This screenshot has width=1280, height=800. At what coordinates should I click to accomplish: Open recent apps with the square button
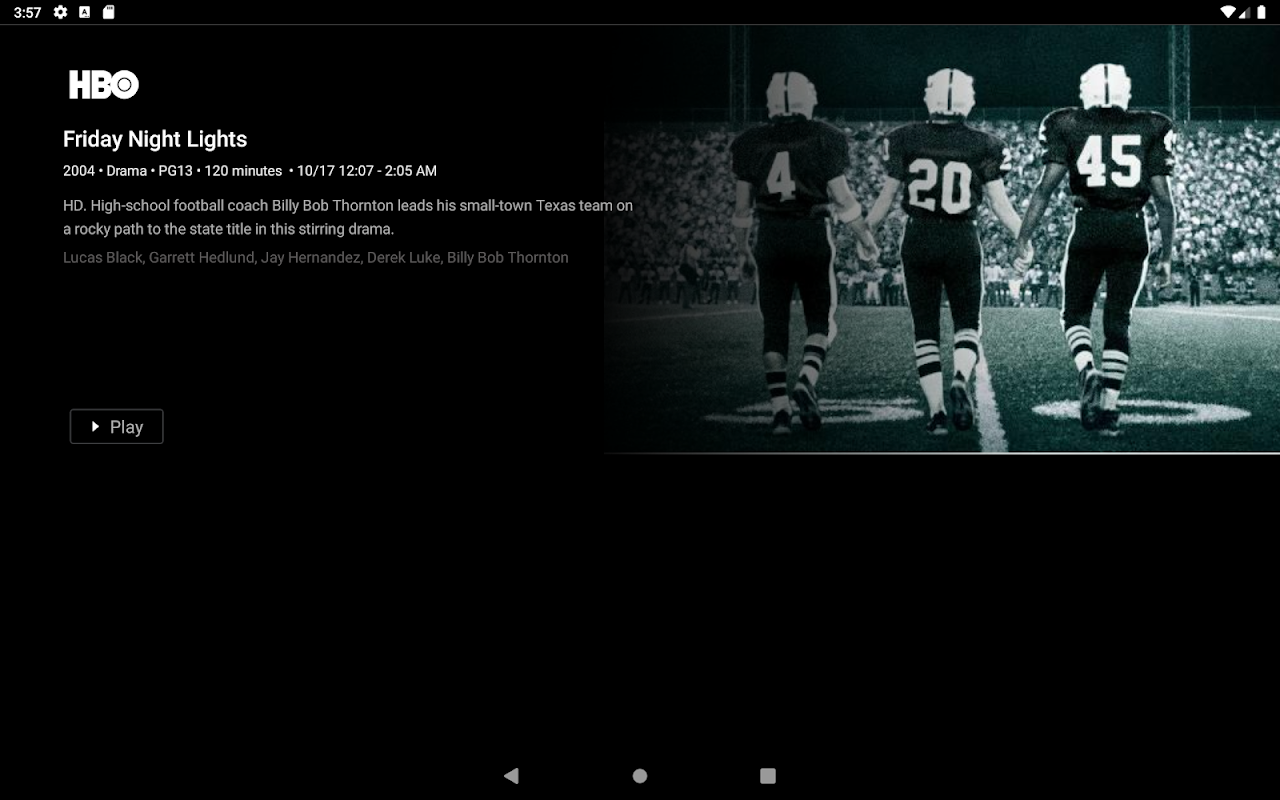coord(768,775)
